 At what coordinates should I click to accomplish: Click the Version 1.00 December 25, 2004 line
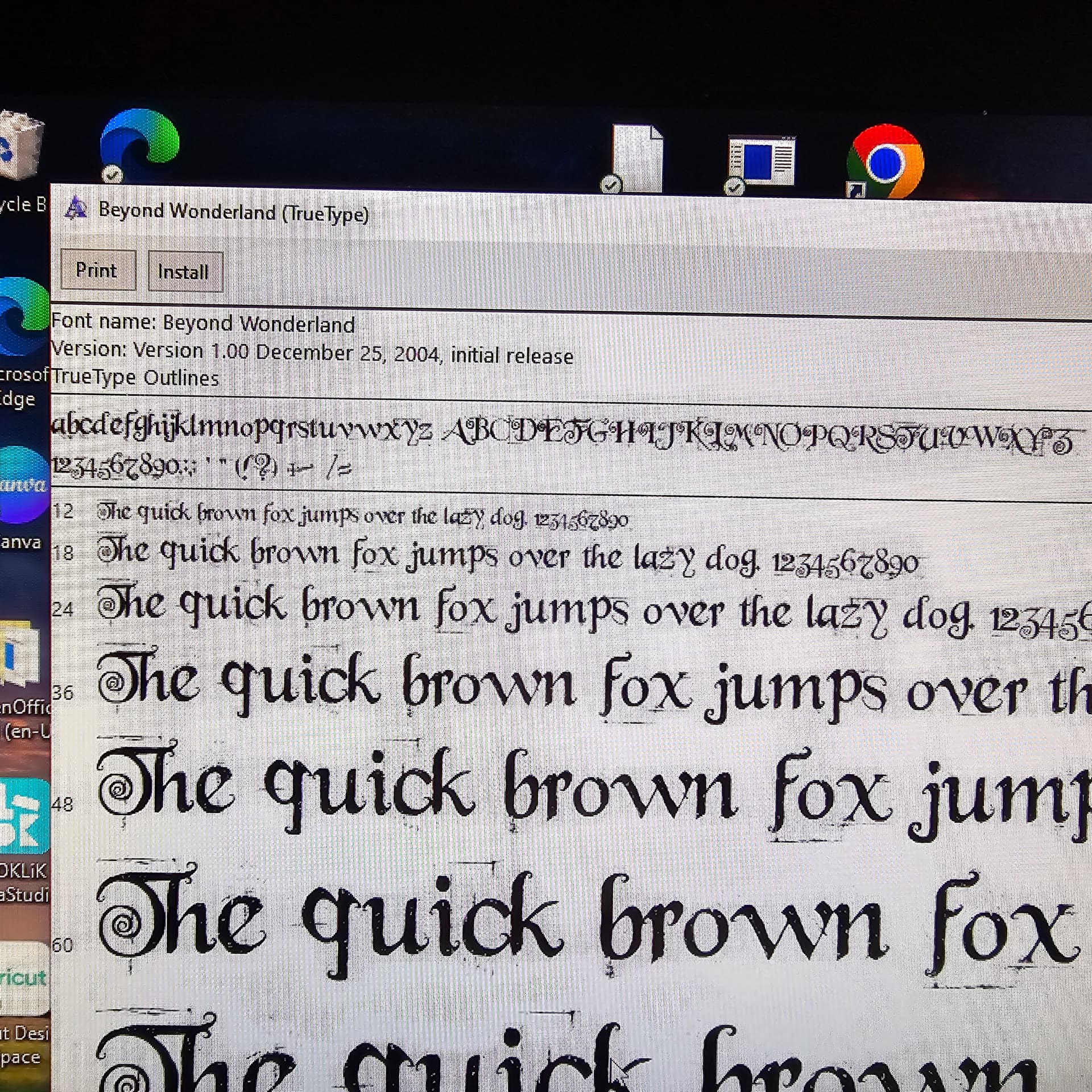point(312,353)
